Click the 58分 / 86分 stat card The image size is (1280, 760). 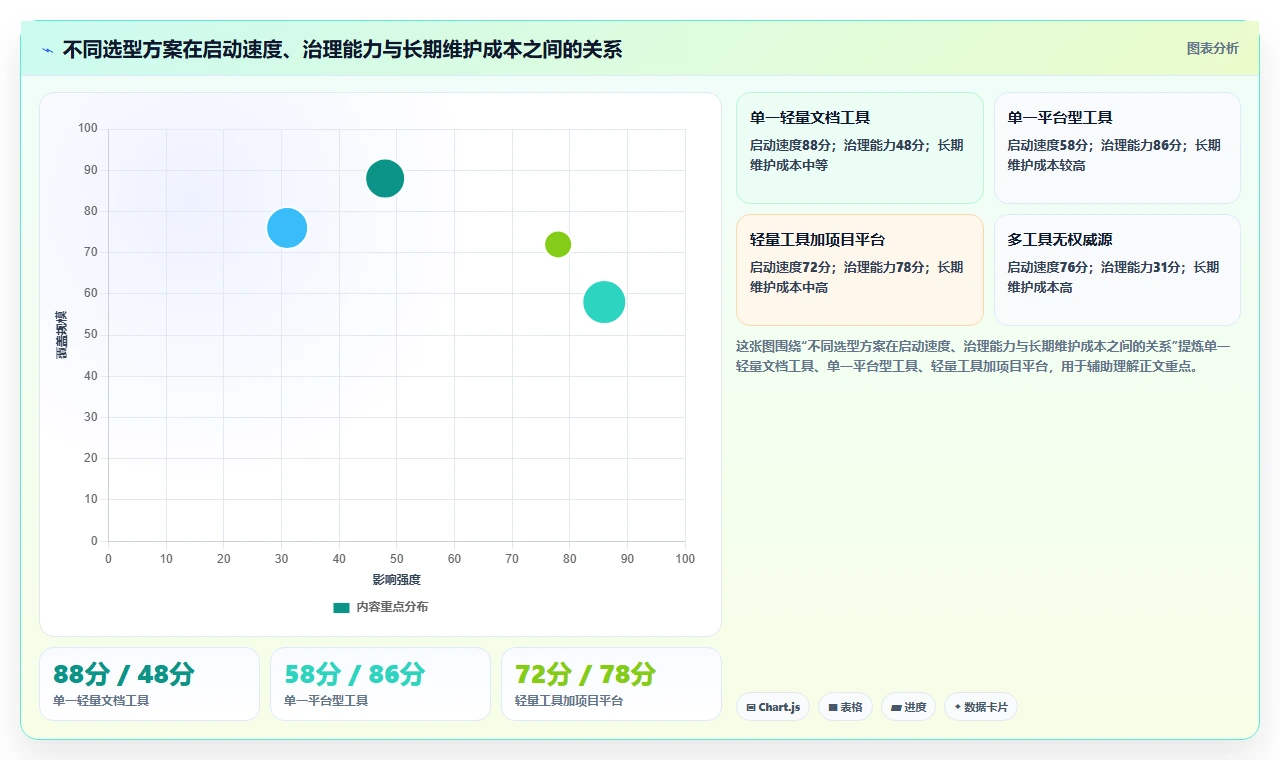point(380,684)
